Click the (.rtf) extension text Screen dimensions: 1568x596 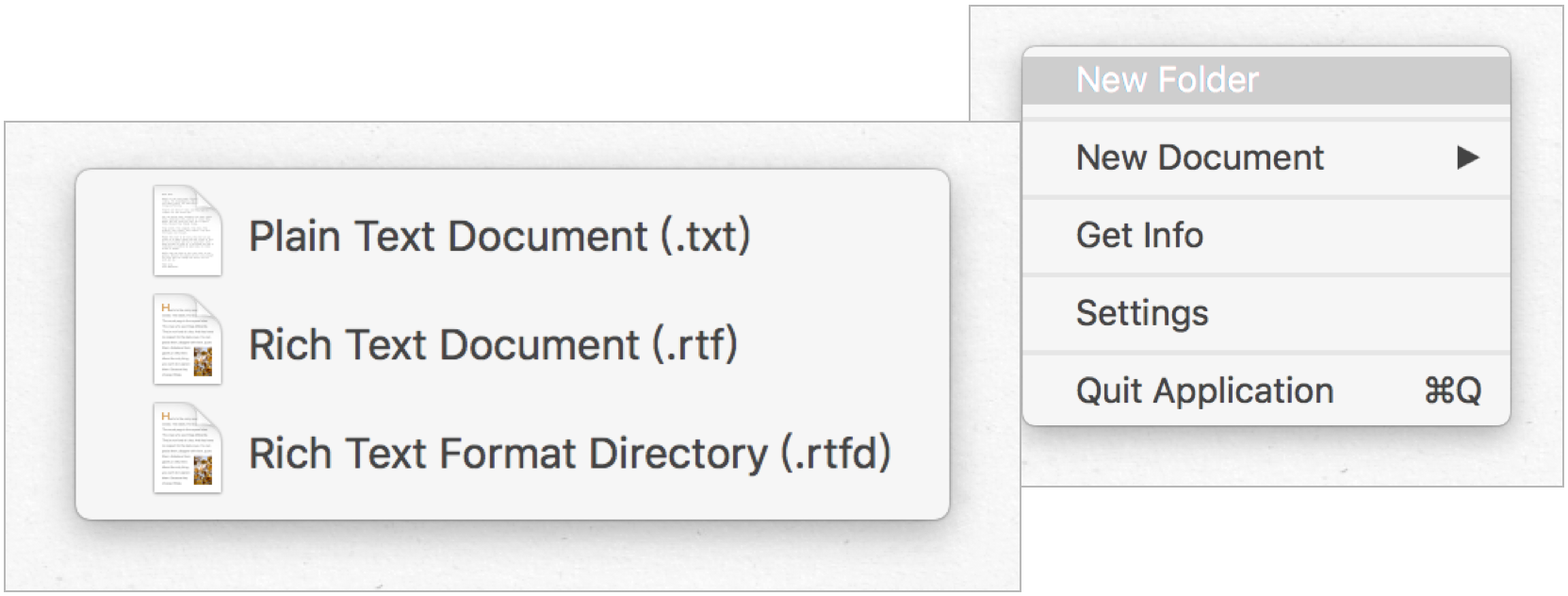point(694,344)
